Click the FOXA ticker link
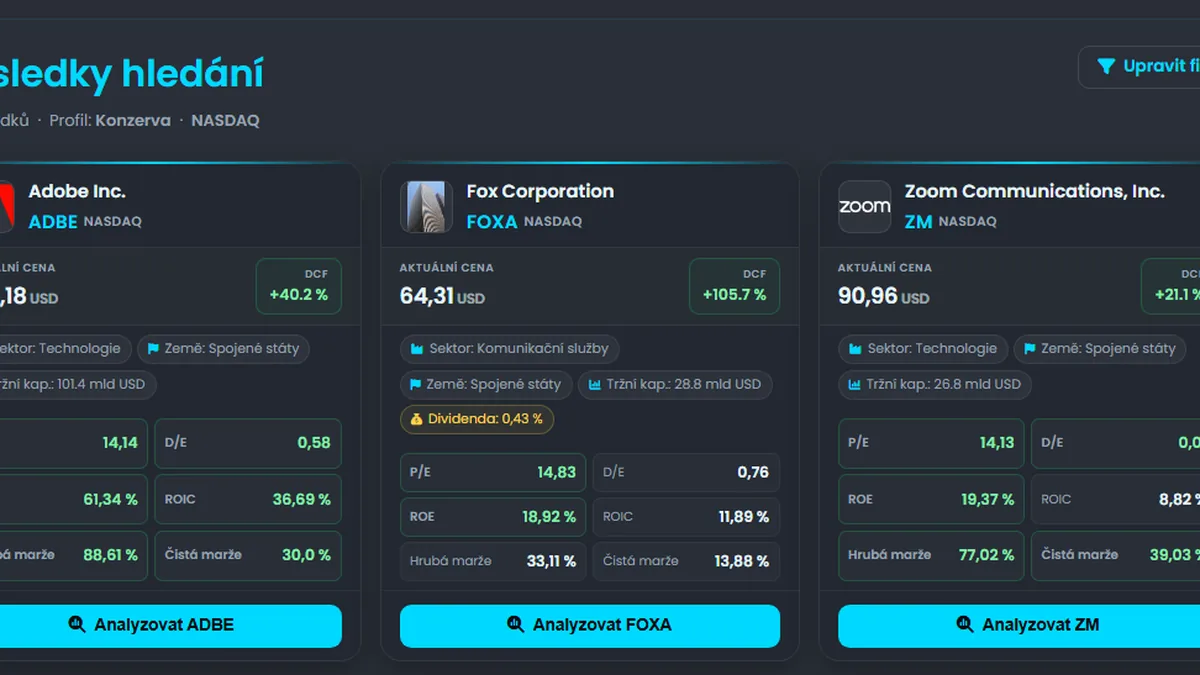 pos(492,222)
